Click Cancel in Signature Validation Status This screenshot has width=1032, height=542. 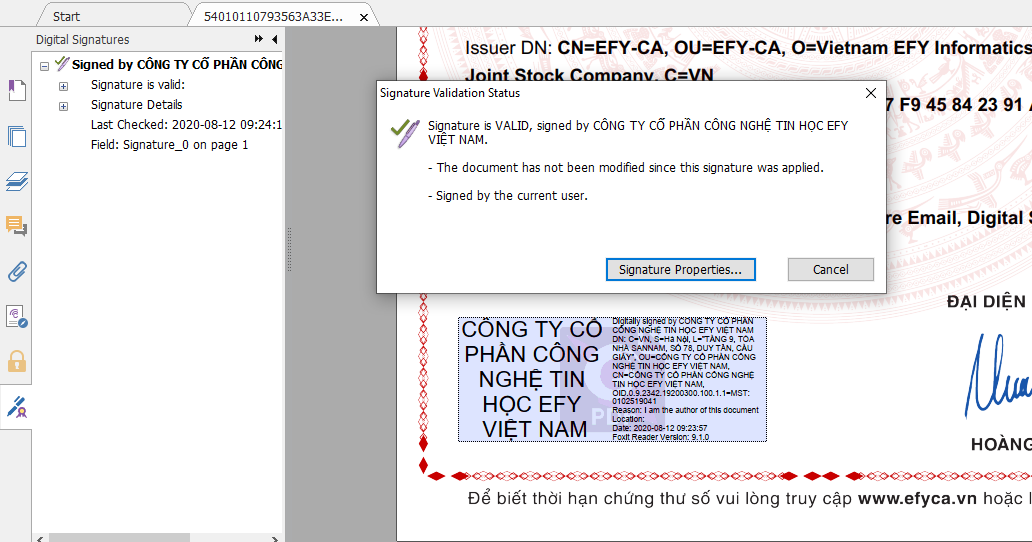coord(831,270)
